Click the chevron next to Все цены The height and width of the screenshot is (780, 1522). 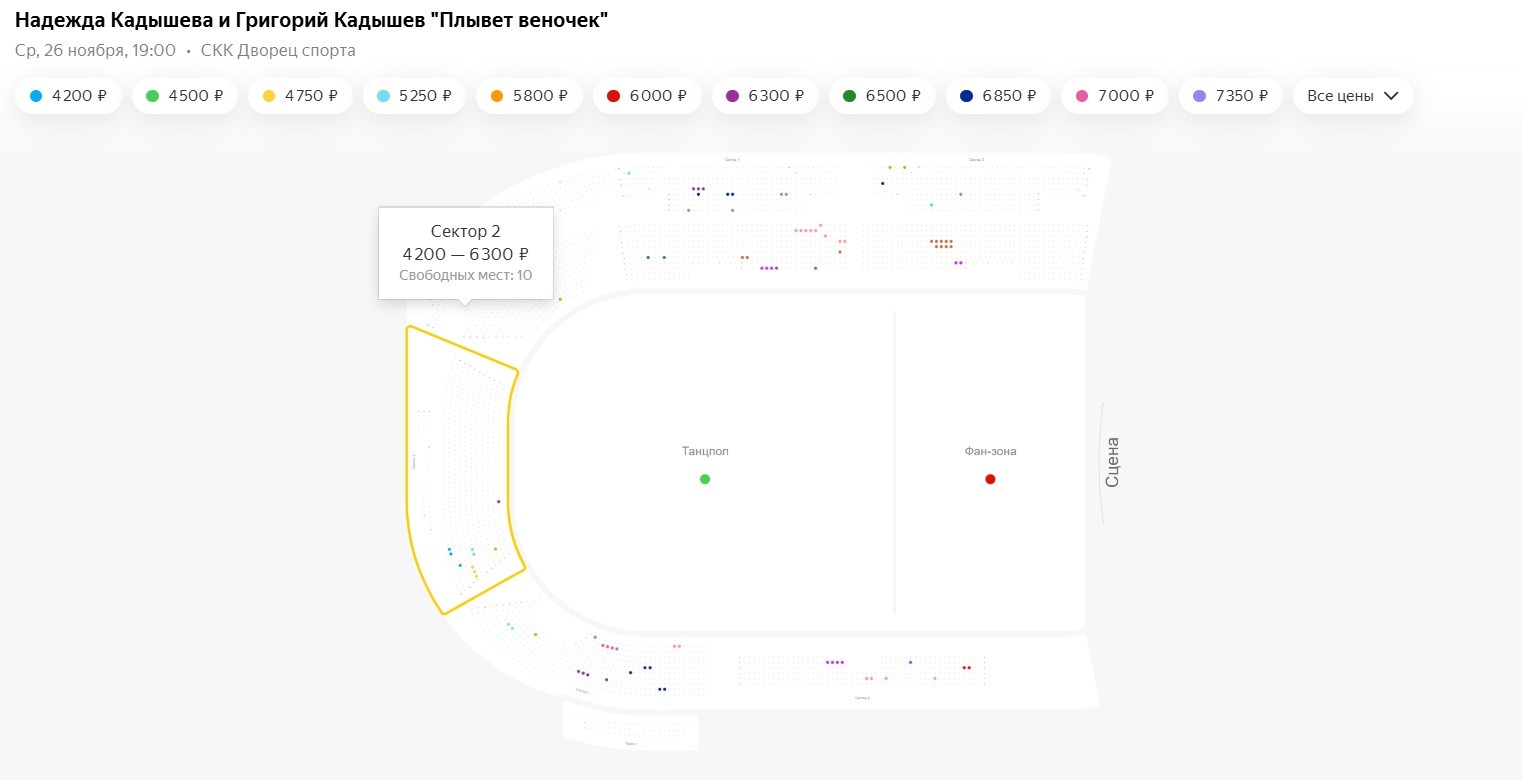1390,96
